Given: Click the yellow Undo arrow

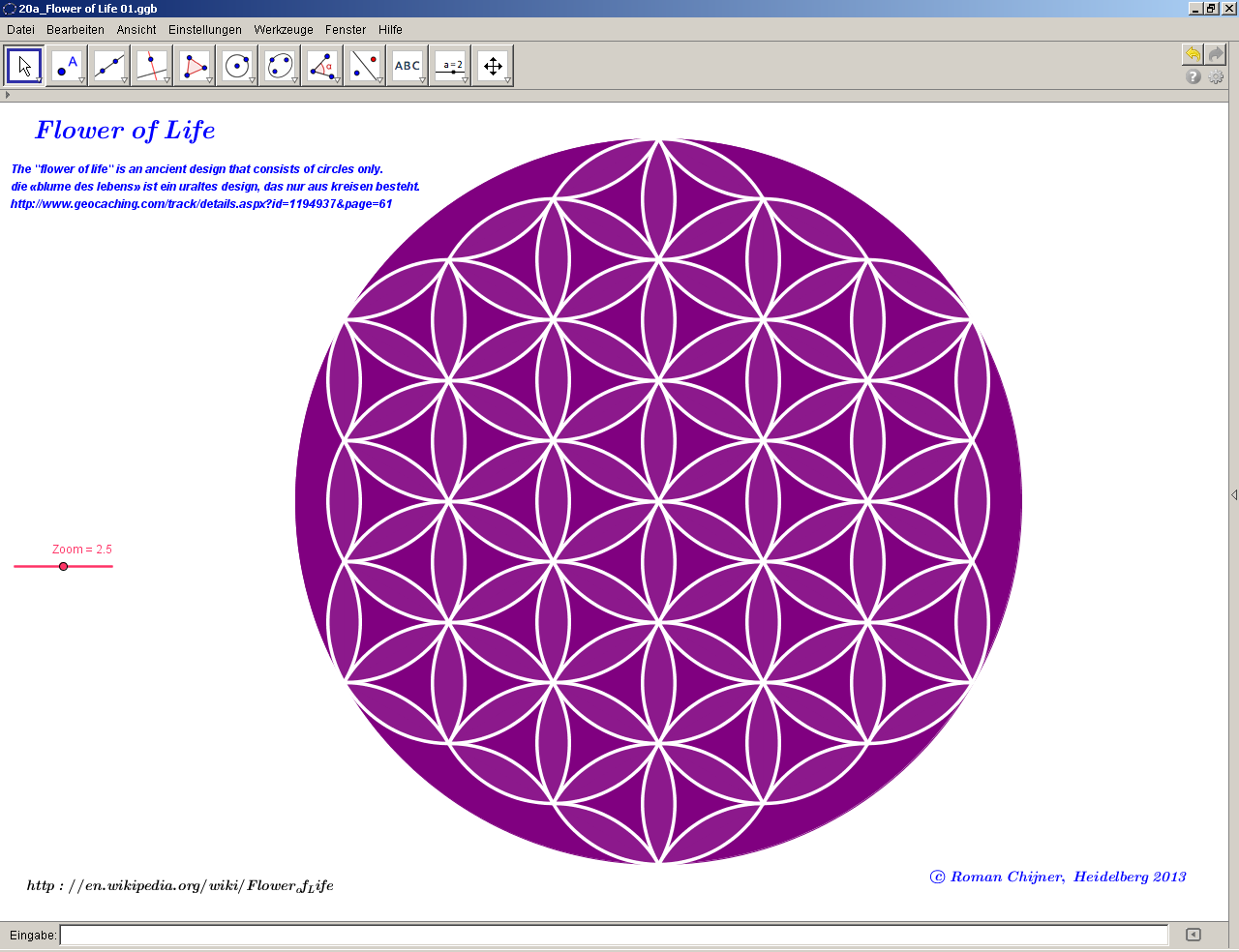Looking at the screenshot, I should pos(1193,54).
